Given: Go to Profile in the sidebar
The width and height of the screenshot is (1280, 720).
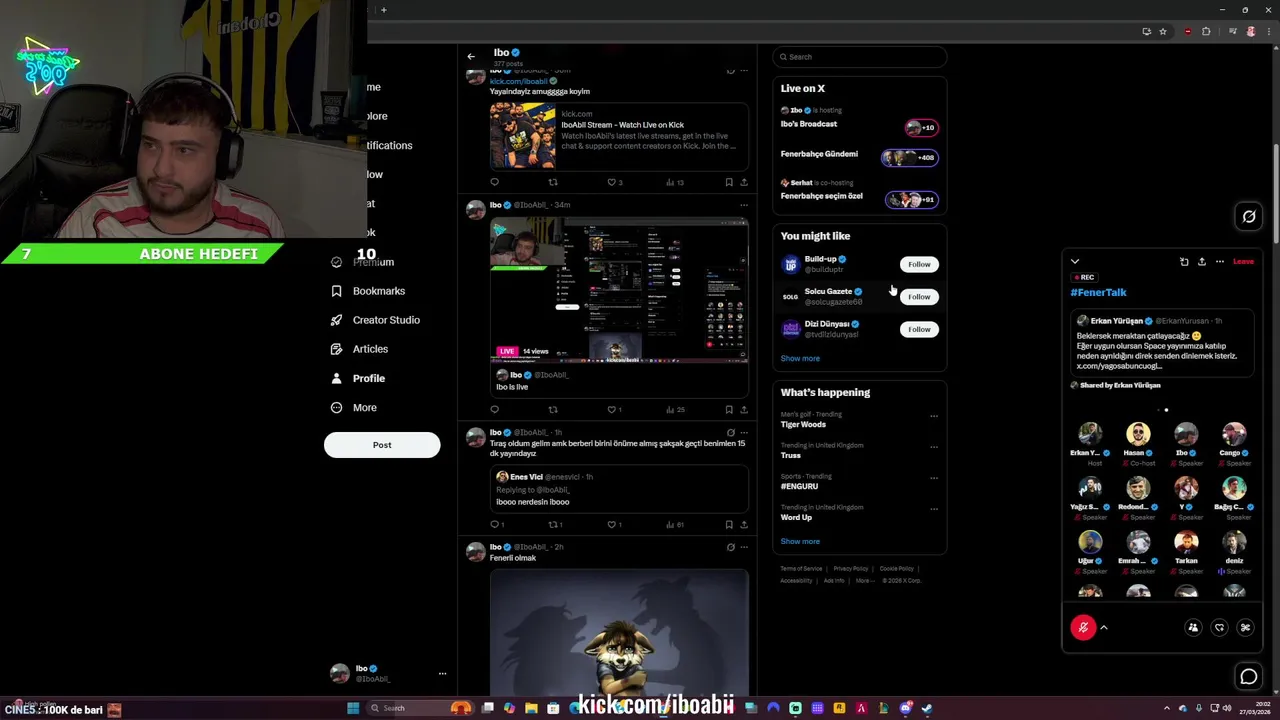Looking at the screenshot, I should point(358,378).
